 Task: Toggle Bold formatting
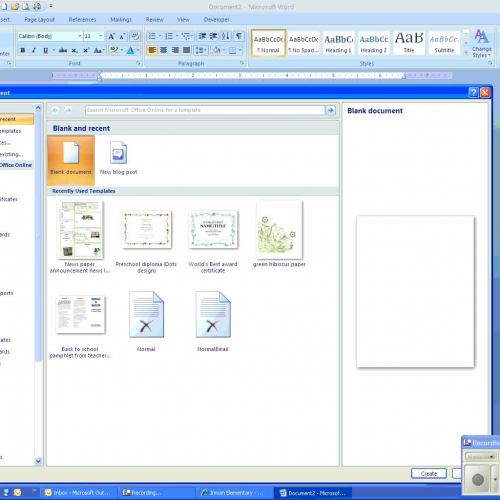pos(23,50)
